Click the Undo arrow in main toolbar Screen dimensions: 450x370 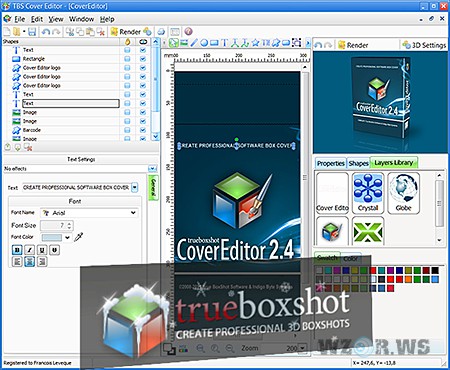point(46,32)
